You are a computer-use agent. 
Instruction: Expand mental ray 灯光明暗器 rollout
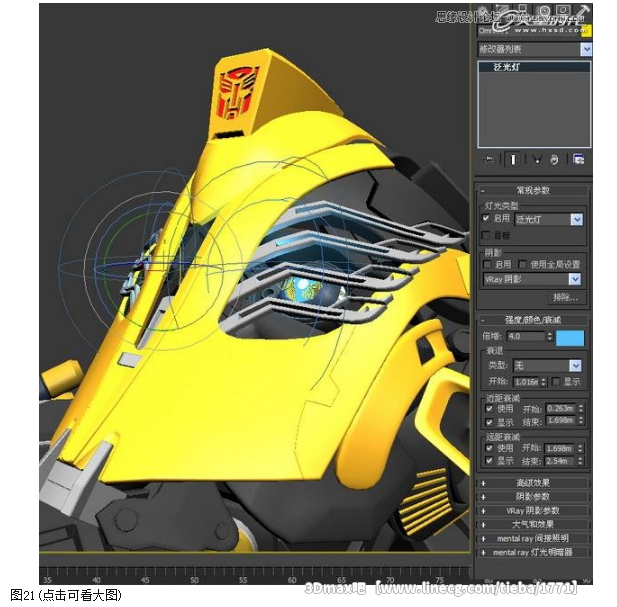533,552
